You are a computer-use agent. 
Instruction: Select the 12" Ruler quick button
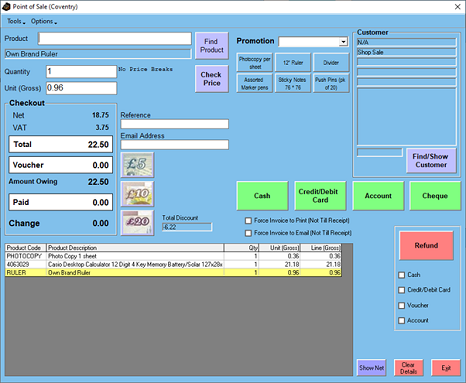tap(293, 63)
